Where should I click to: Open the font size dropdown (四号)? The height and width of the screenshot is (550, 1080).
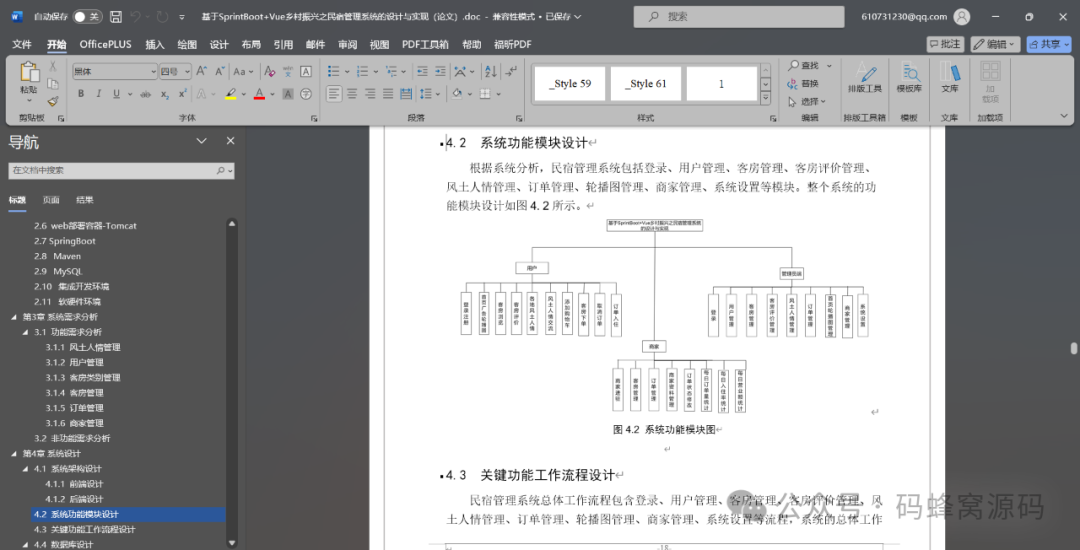pyautogui.click(x=186, y=71)
